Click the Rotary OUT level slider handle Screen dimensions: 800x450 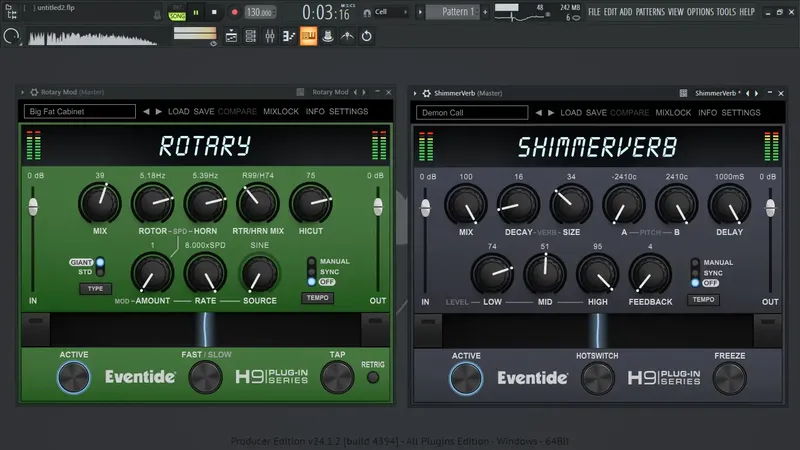(378, 207)
